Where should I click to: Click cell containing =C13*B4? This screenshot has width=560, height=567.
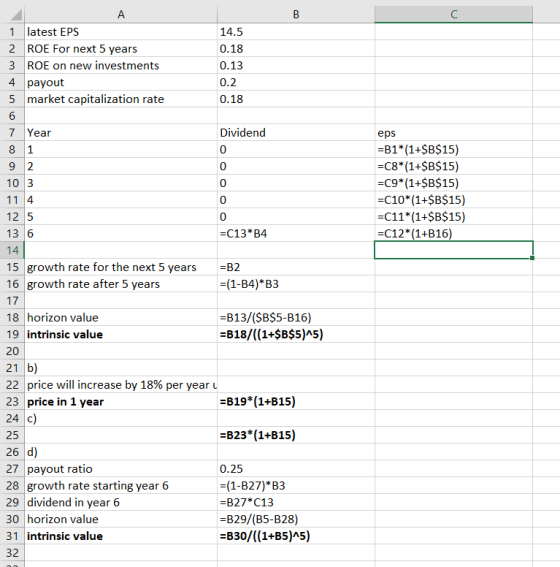pyautogui.click(x=296, y=234)
